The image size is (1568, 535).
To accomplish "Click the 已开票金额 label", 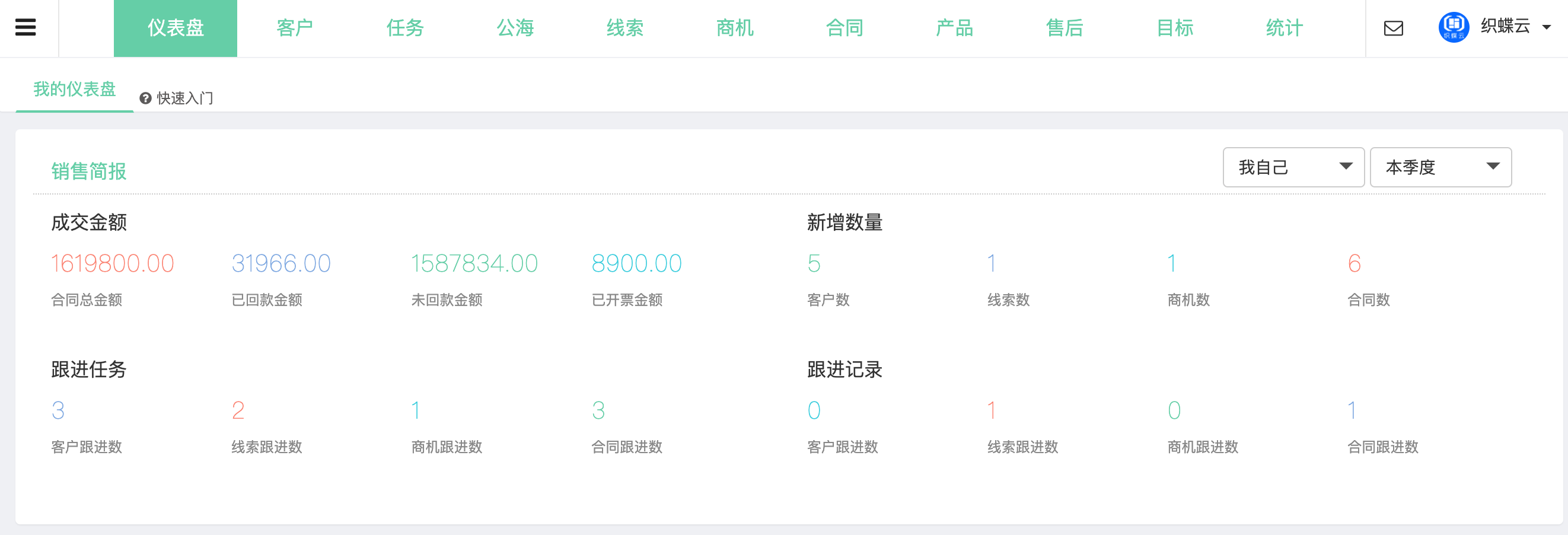I will [x=627, y=300].
